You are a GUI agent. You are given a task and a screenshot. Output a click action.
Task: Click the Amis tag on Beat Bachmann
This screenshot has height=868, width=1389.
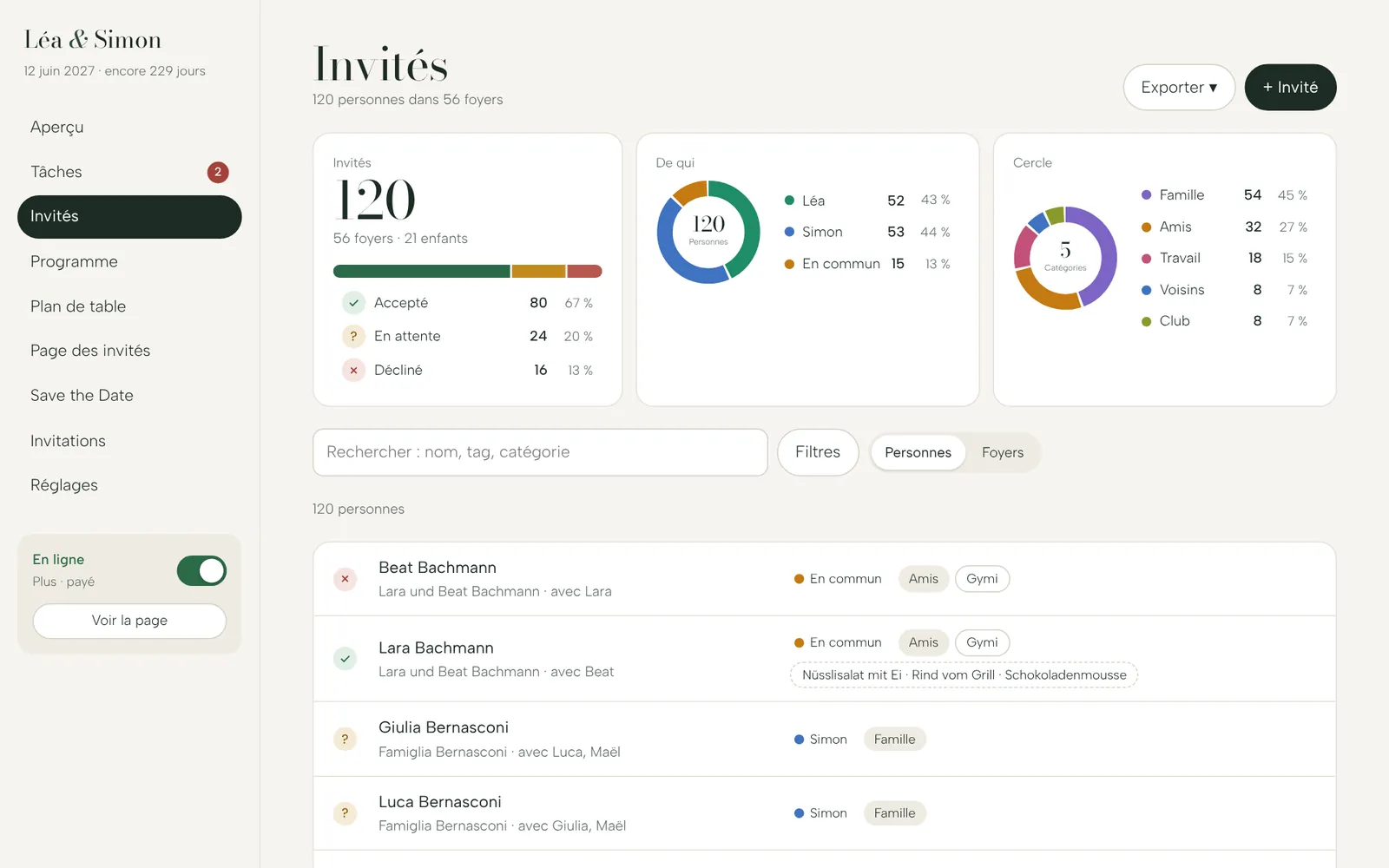click(x=923, y=579)
